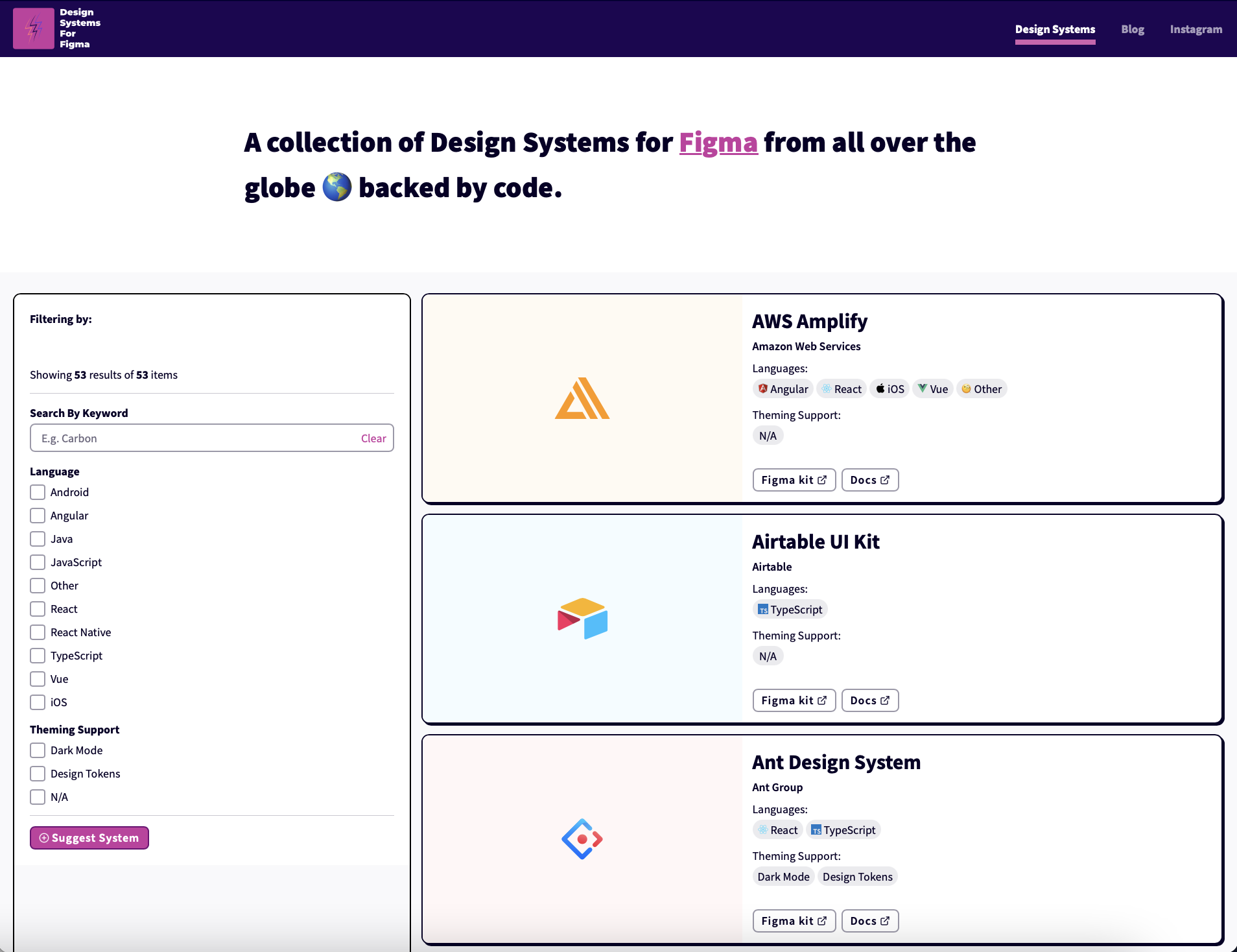Image resolution: width=1237 pixels, height=952 pixels.
Task: Click the Design Tokens tag on Ant Design
Action: 858,877
